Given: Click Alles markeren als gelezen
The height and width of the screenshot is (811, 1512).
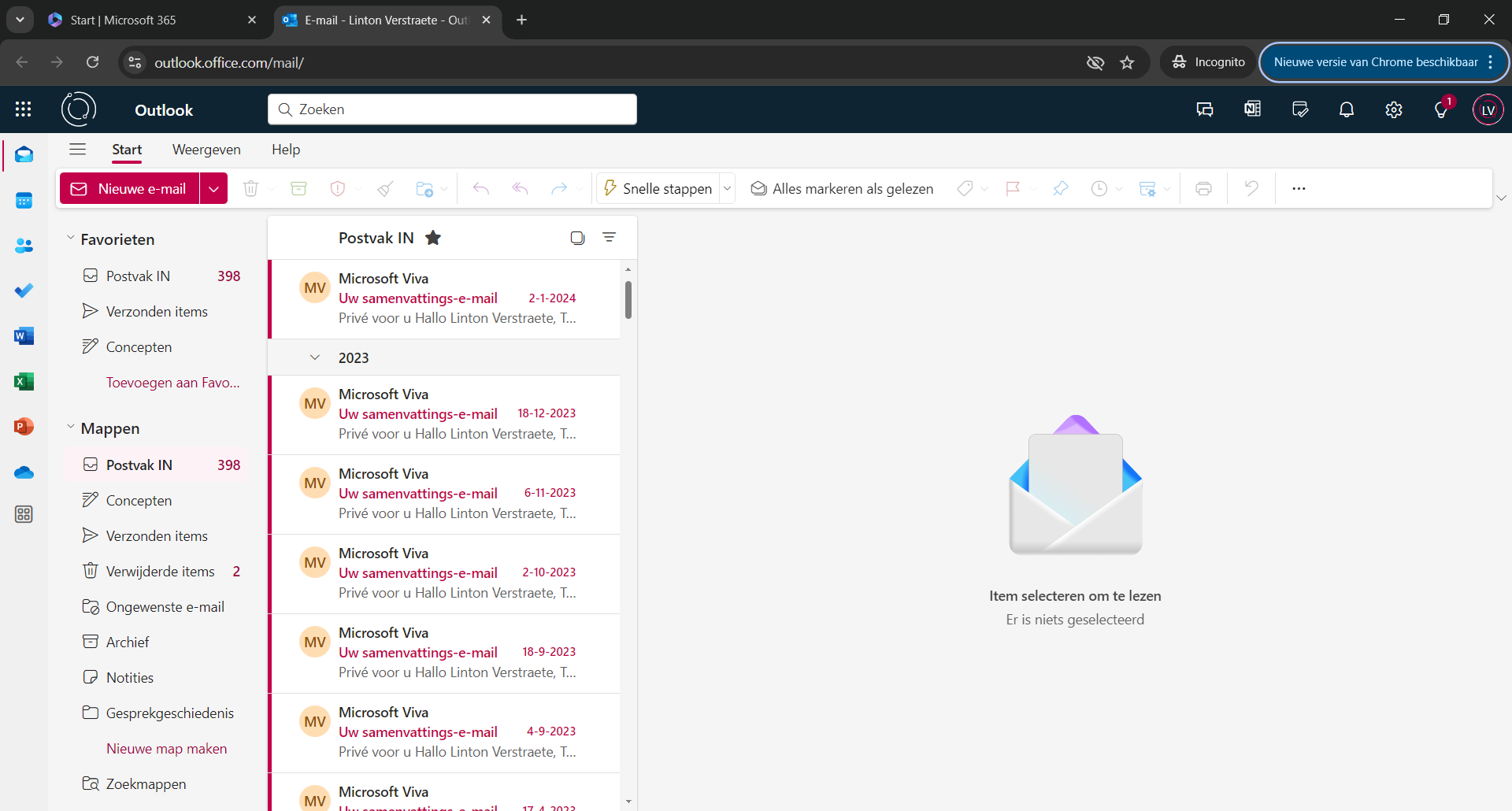Looking at the screenshot, I should 843,188.
